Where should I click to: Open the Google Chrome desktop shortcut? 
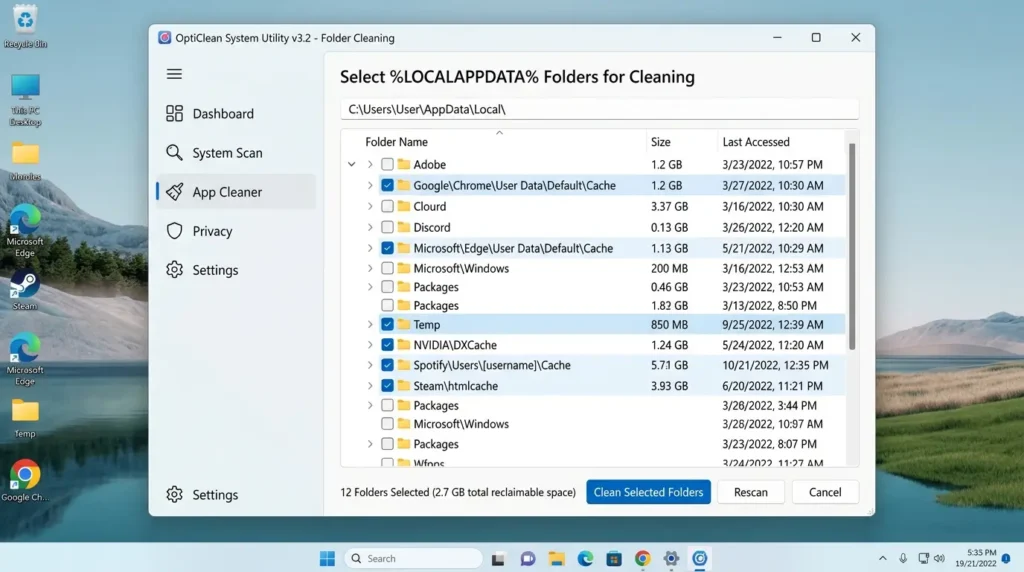point(25,481)
